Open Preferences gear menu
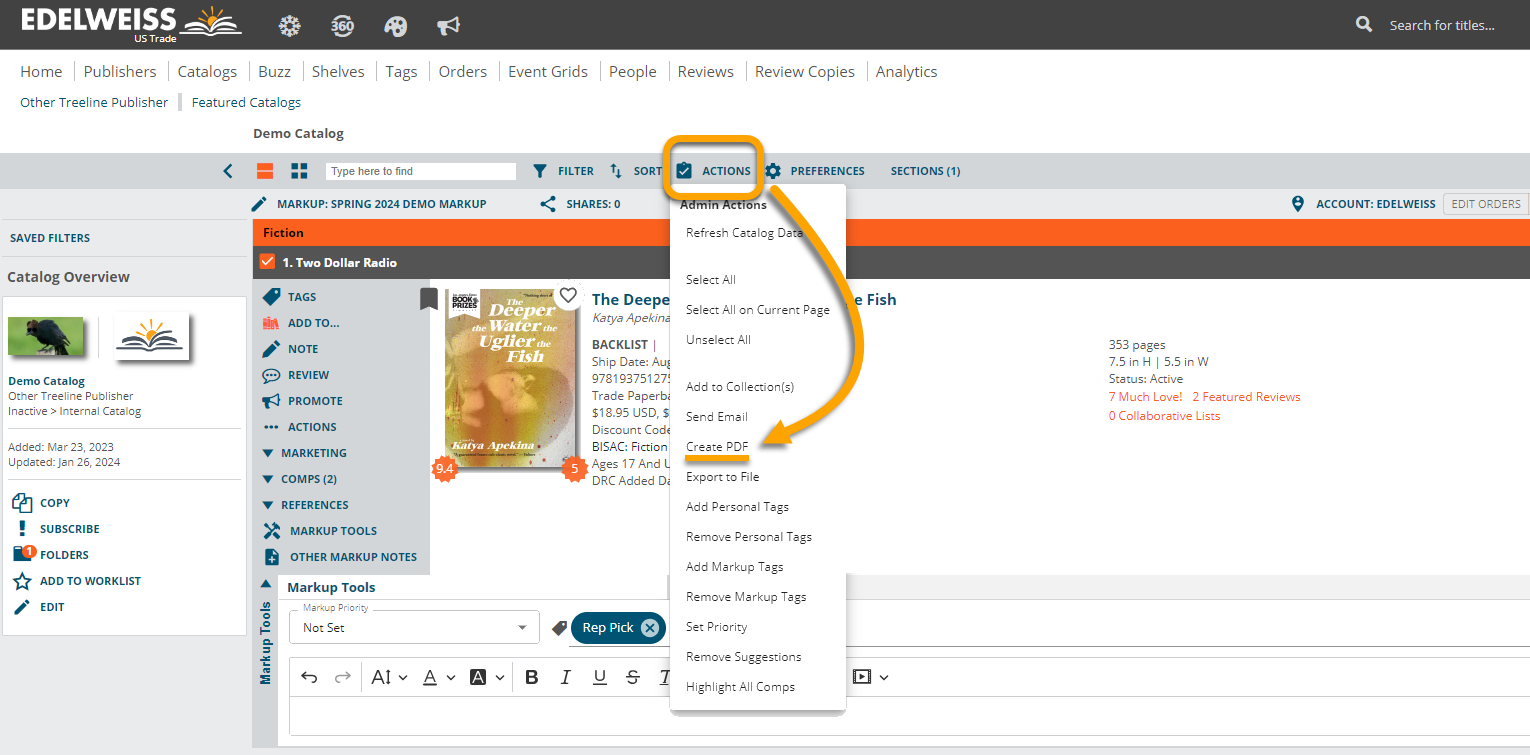The width and height of the screenshot is (1530, 755). point(815,171)
